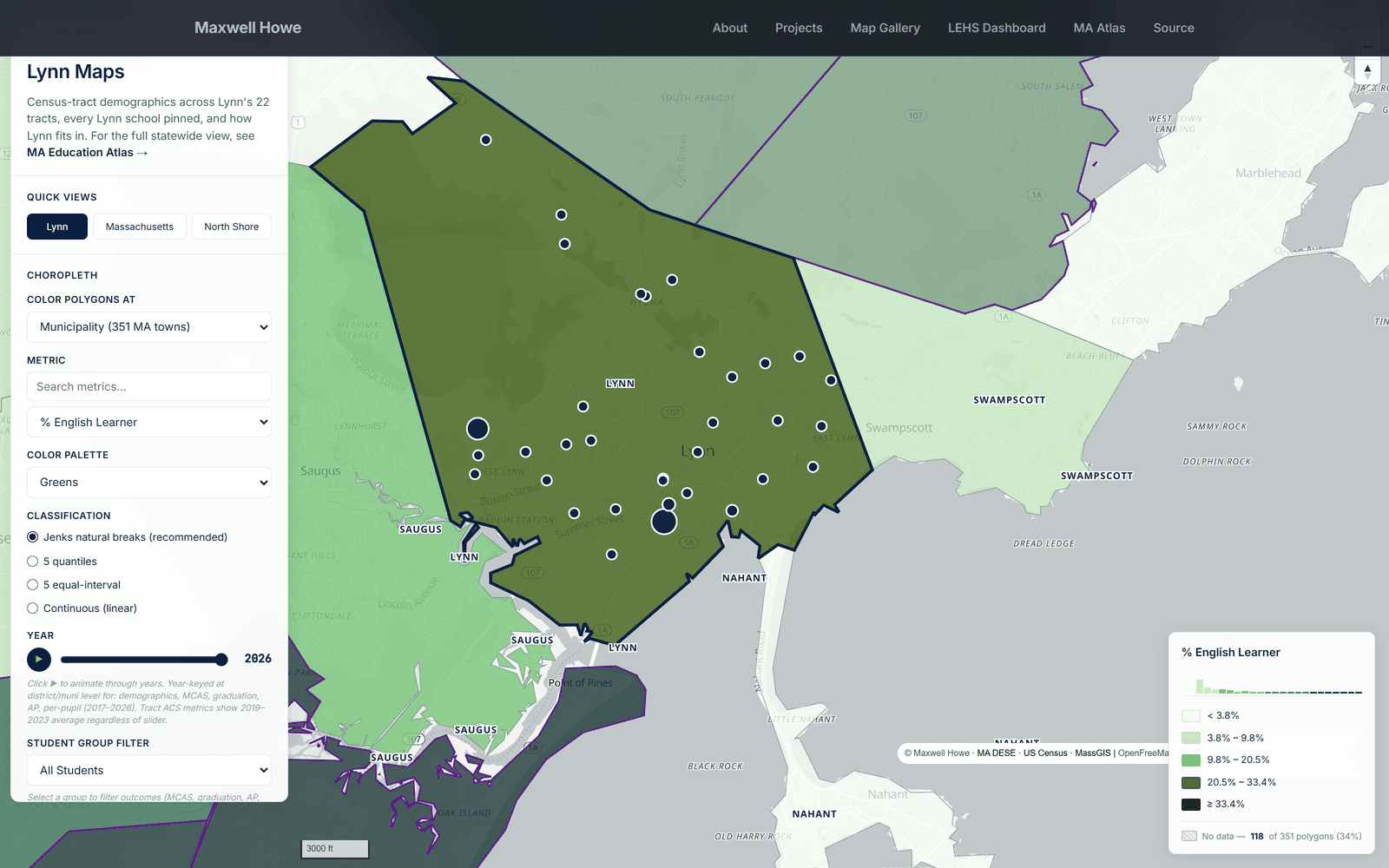Select 5 quantiles classification
The height and width of the screenshot is (868, 1389).
[x=33, y=562]
